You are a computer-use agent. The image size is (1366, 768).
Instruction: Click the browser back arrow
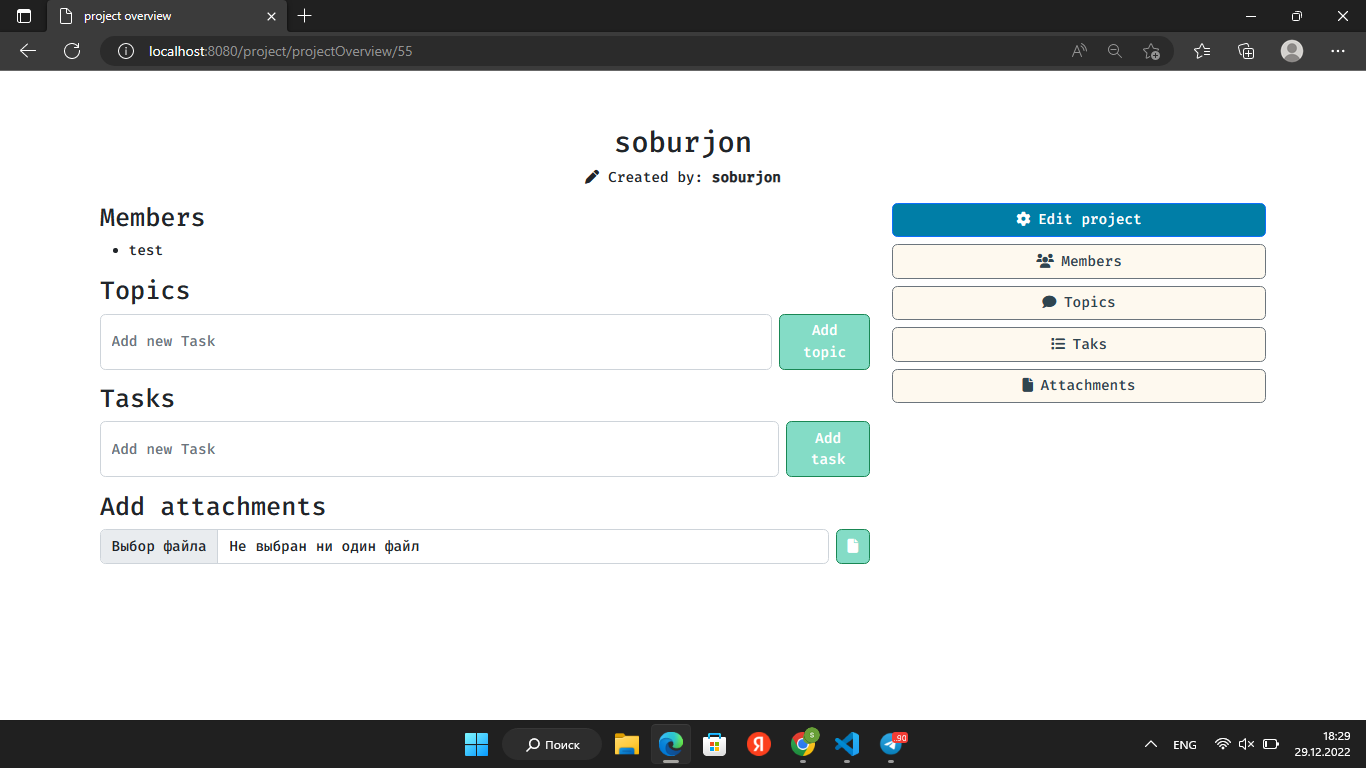[x=28, y=51]
